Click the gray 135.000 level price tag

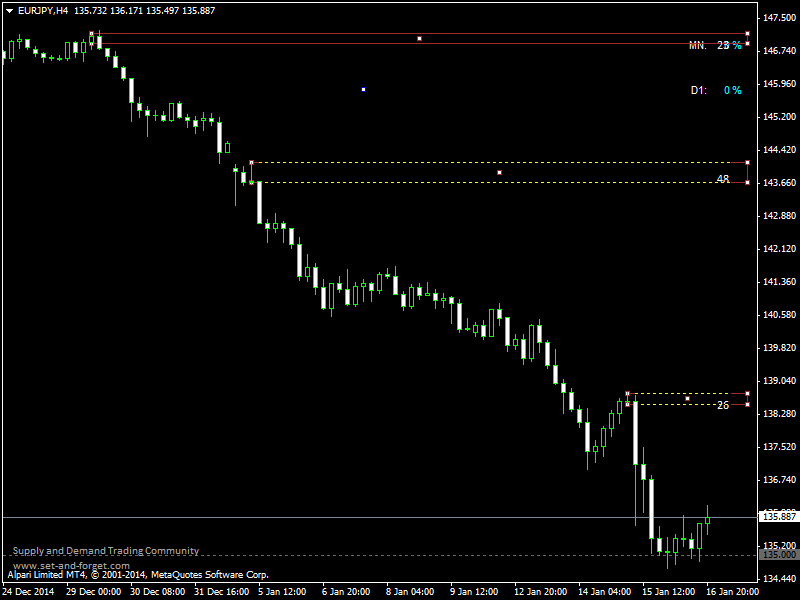pyautogui.click(x=779, y=555)
